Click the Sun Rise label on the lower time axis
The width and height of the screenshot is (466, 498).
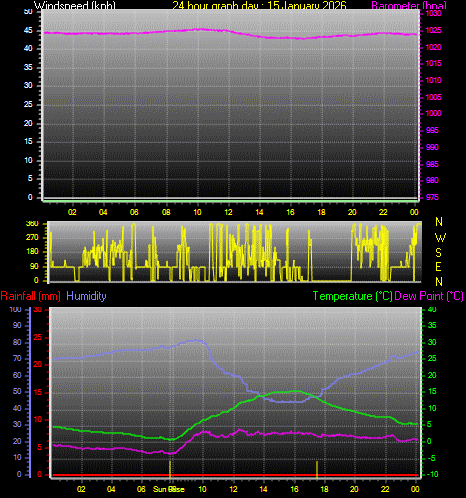(169, 489)
